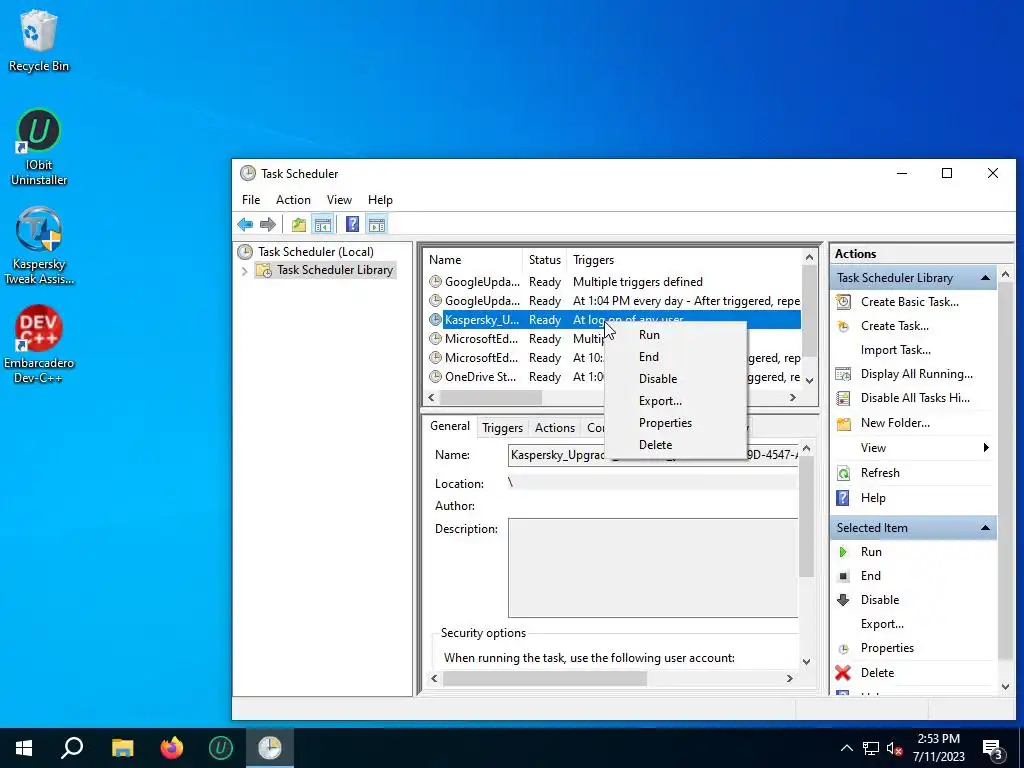This screenshot has height=768, width=1024.
Task: Collapse the Task Scheduler Library actions section
Action: click(985, 278)
